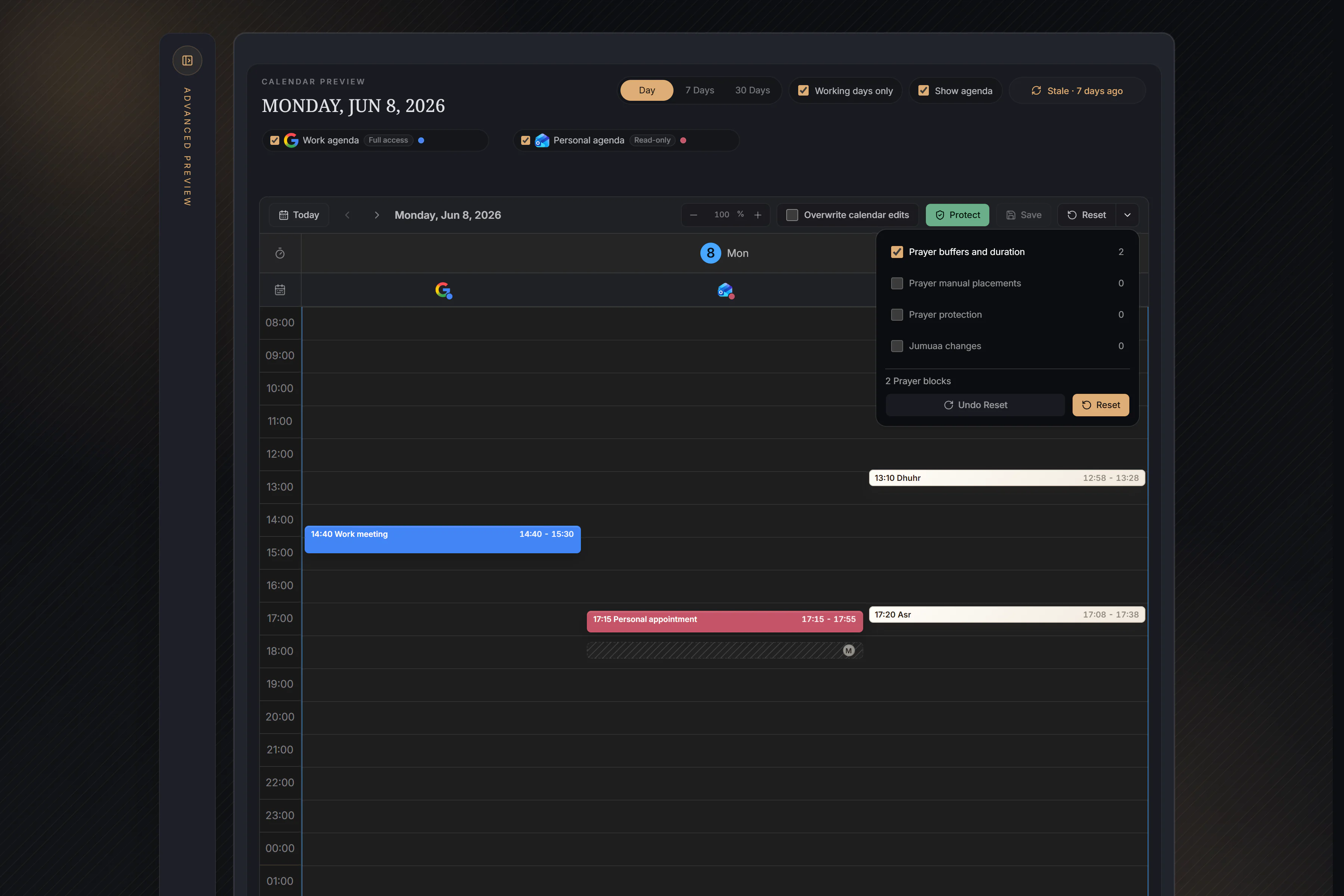This screenshot has height=896, width=1344.
Task: Check Jumuaa changes option
Action: 897,346
